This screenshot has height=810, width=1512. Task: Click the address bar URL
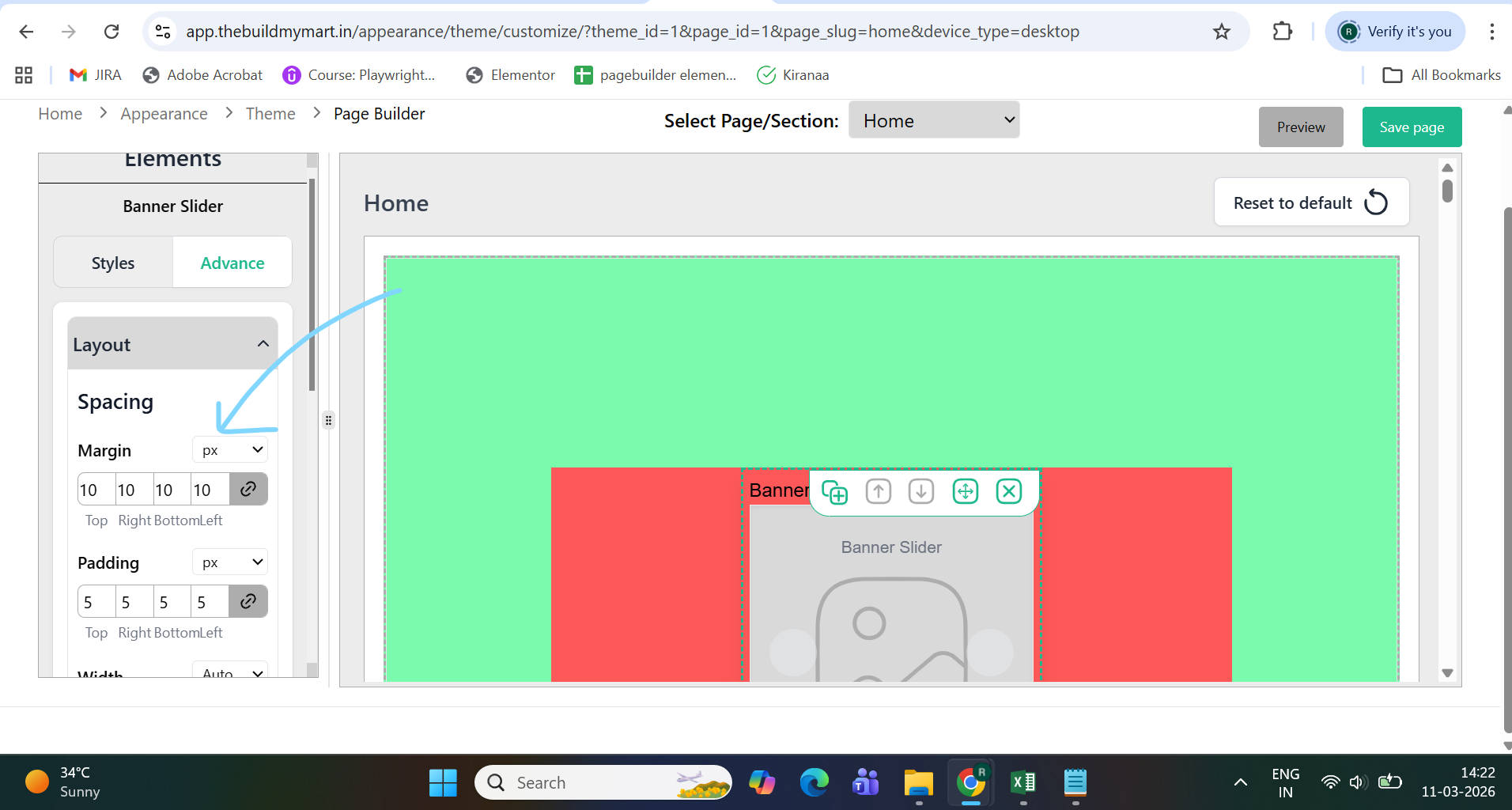click(x=633, y=32)
